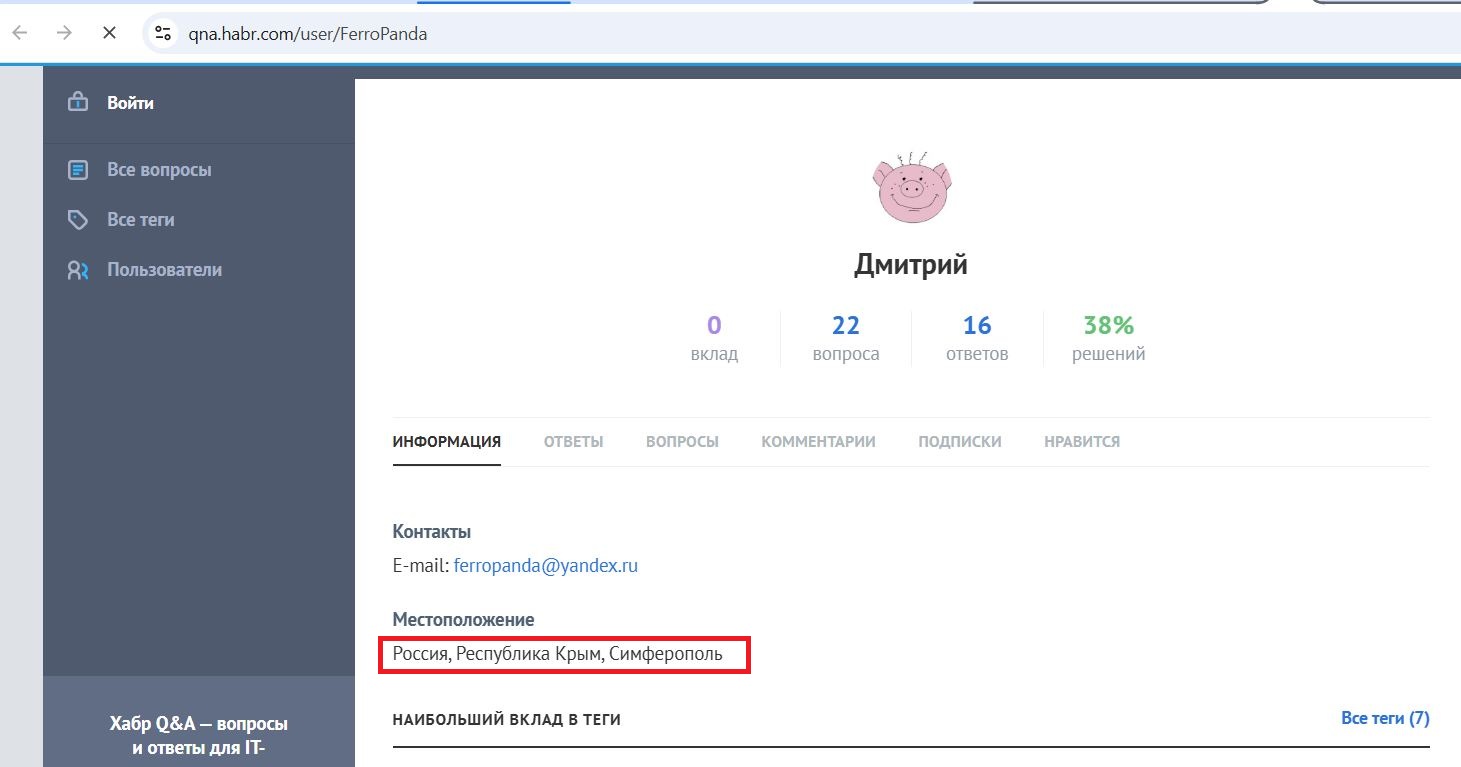Click the tag icon next to 'Все теги'
Screen dimensions: 1461x767
(78, 219)
